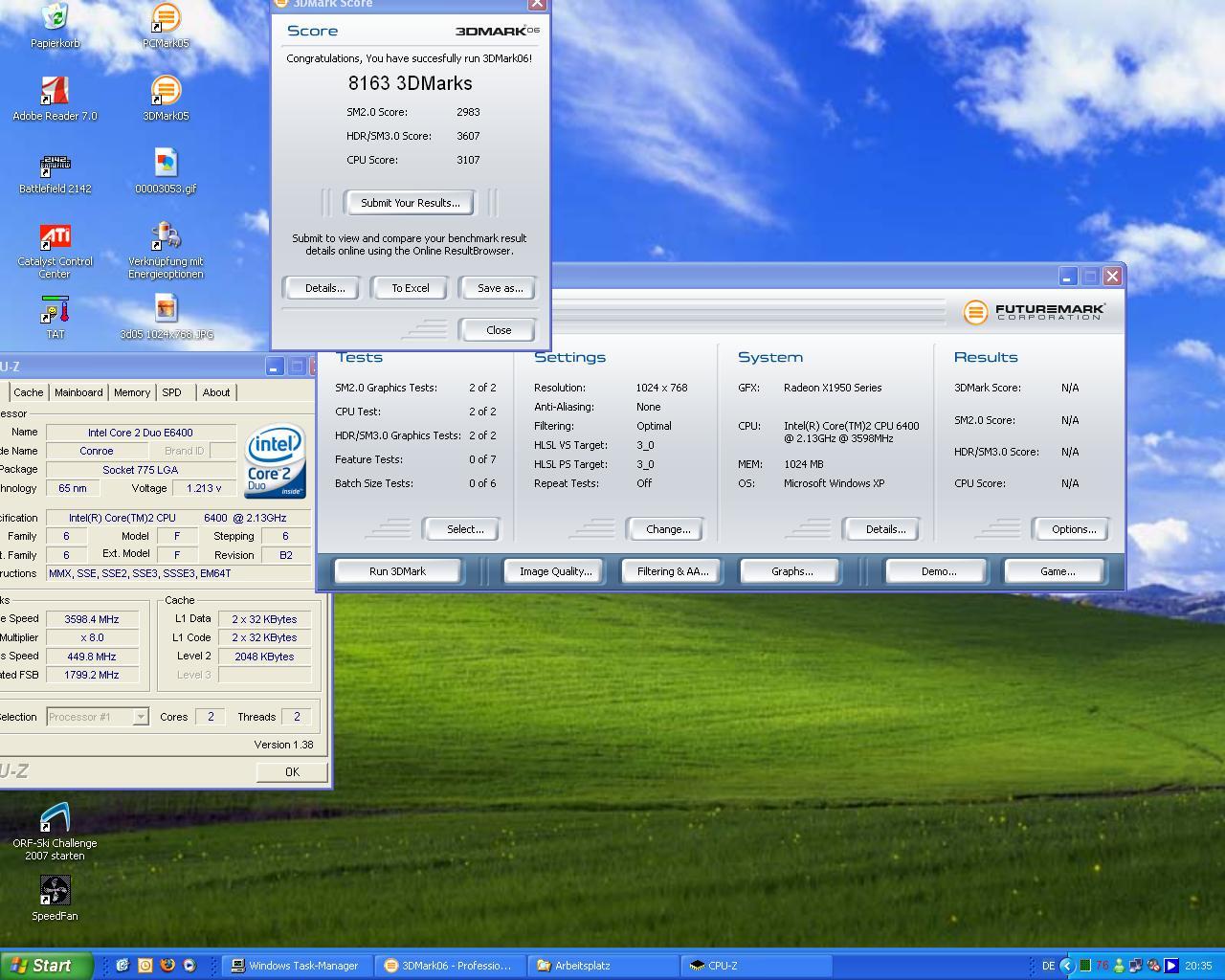Open the Game button in 3DMark06

coord(1057,571)
